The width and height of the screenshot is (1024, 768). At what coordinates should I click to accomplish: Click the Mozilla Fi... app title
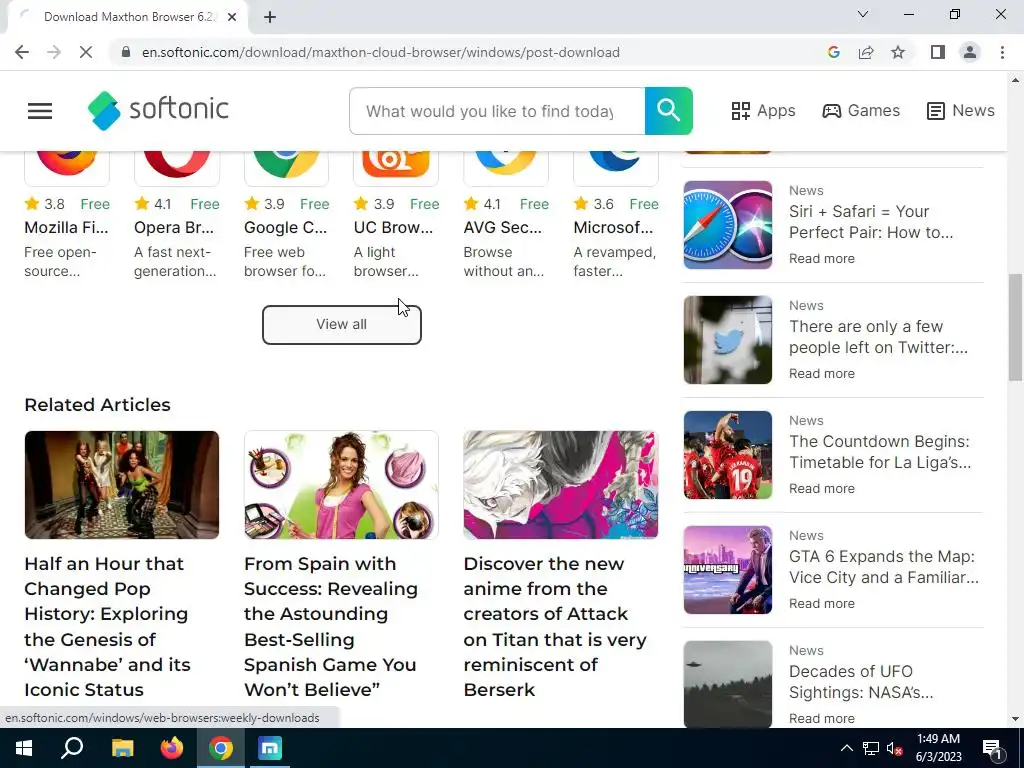point(67,227)
